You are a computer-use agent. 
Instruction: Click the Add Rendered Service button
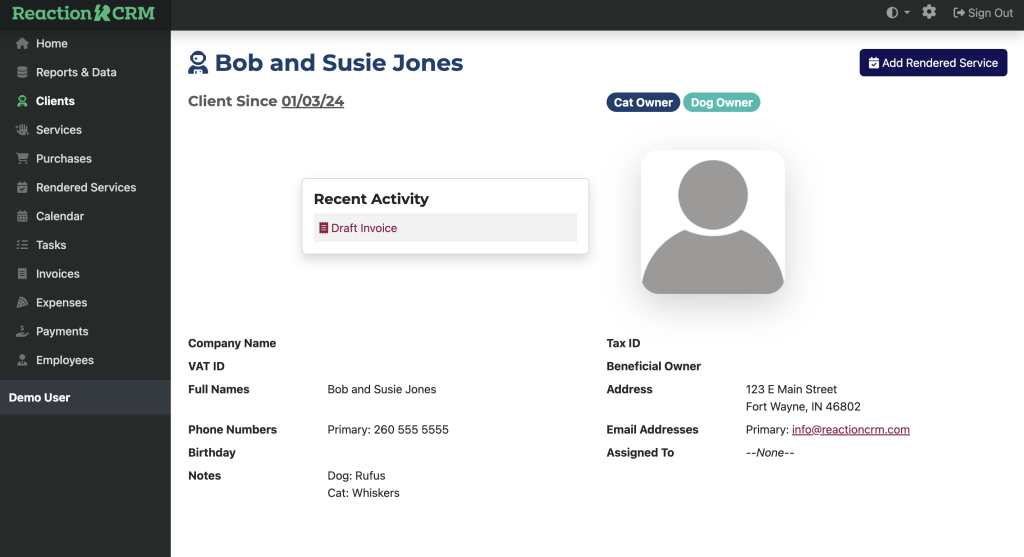(933, 63)
